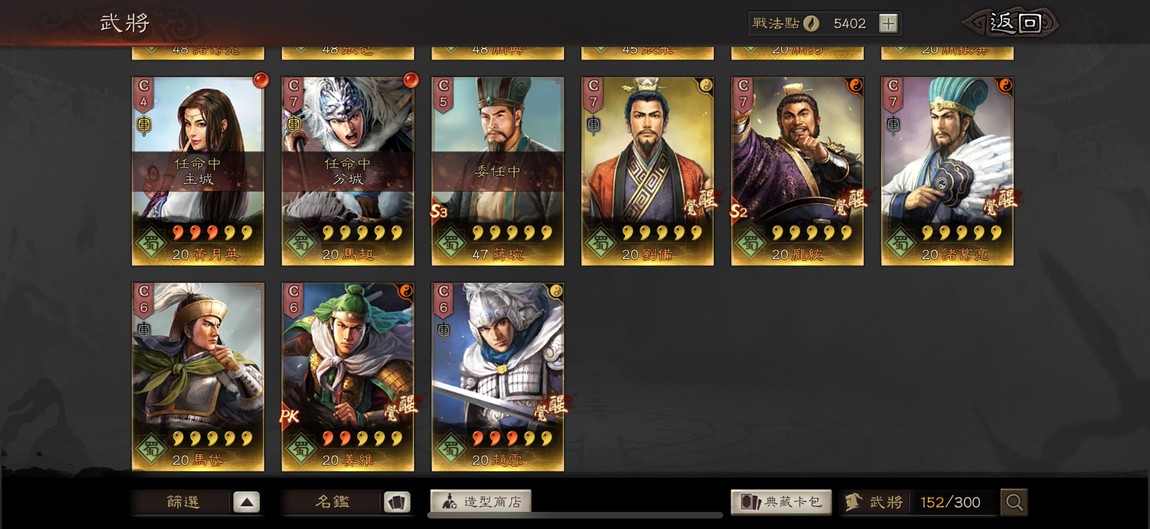Select the 蔣琬 delegated general card
Screen dimensions: 1150x529
click(x=497, y=171)
